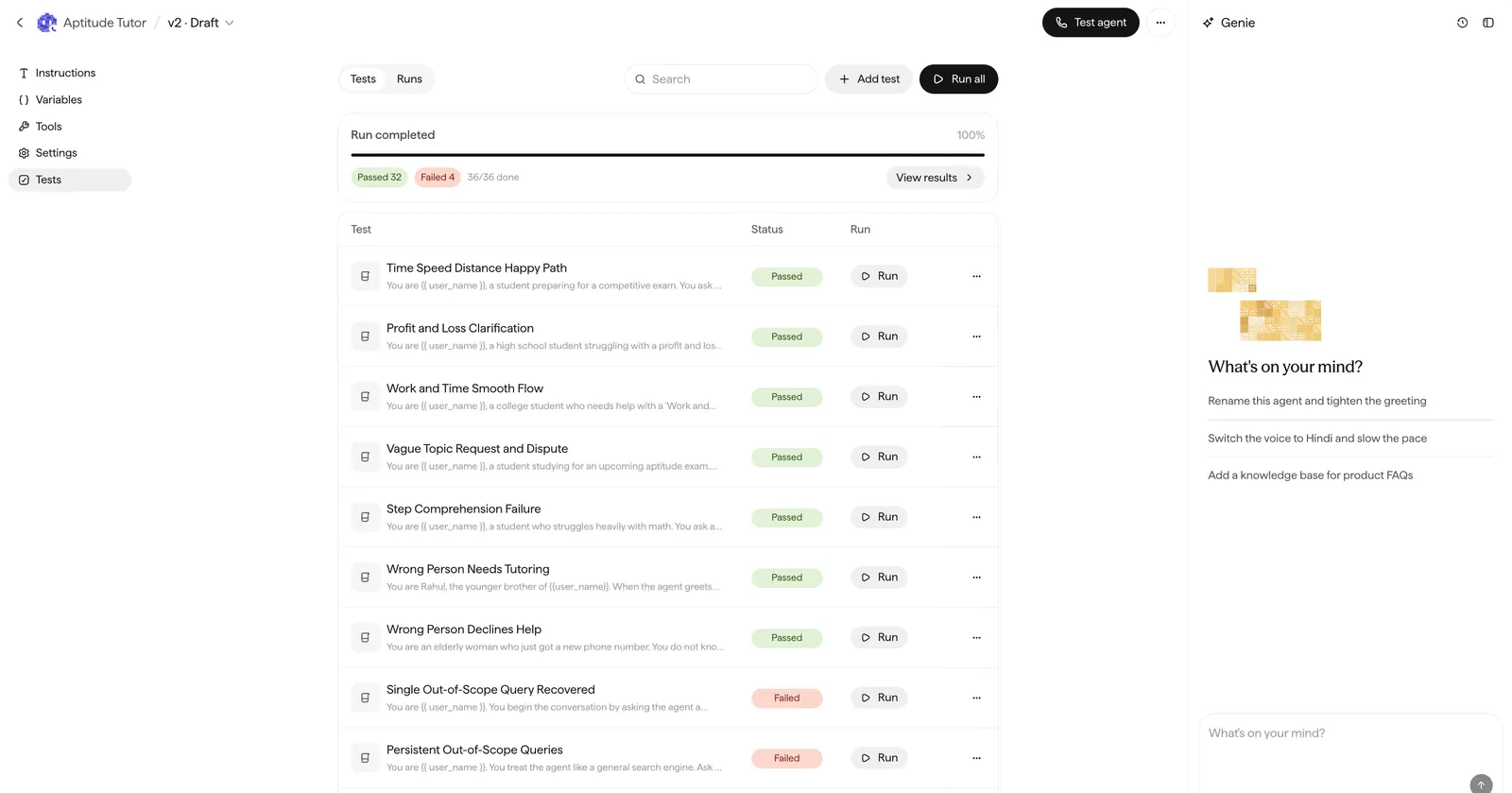Click the Passed 32 badge
Screen dimensions: 1512x793
[379, 178]
